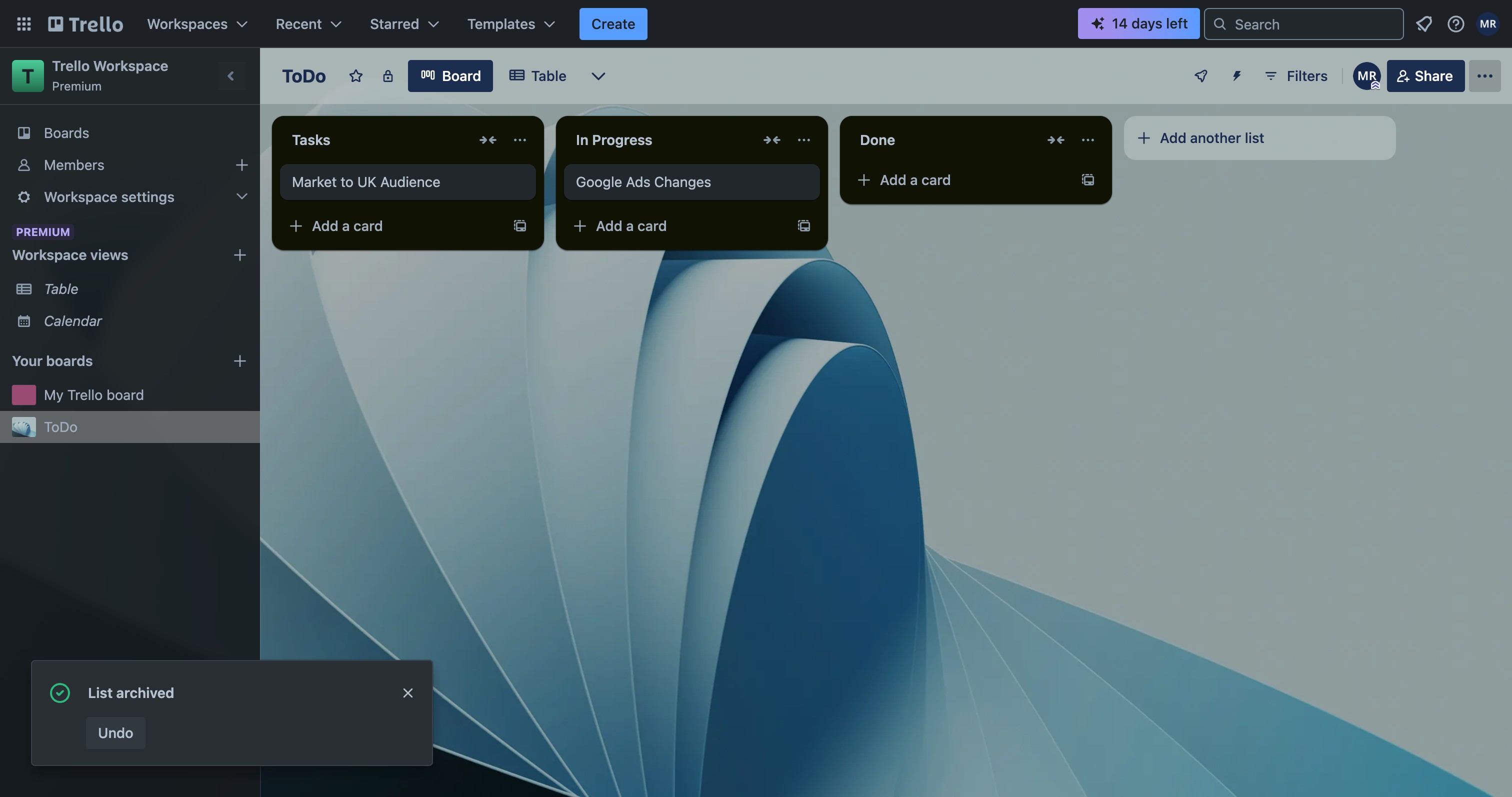Click the 14 days left trial button
This screenshot has height=797, width=1512.
point(1138,24)
